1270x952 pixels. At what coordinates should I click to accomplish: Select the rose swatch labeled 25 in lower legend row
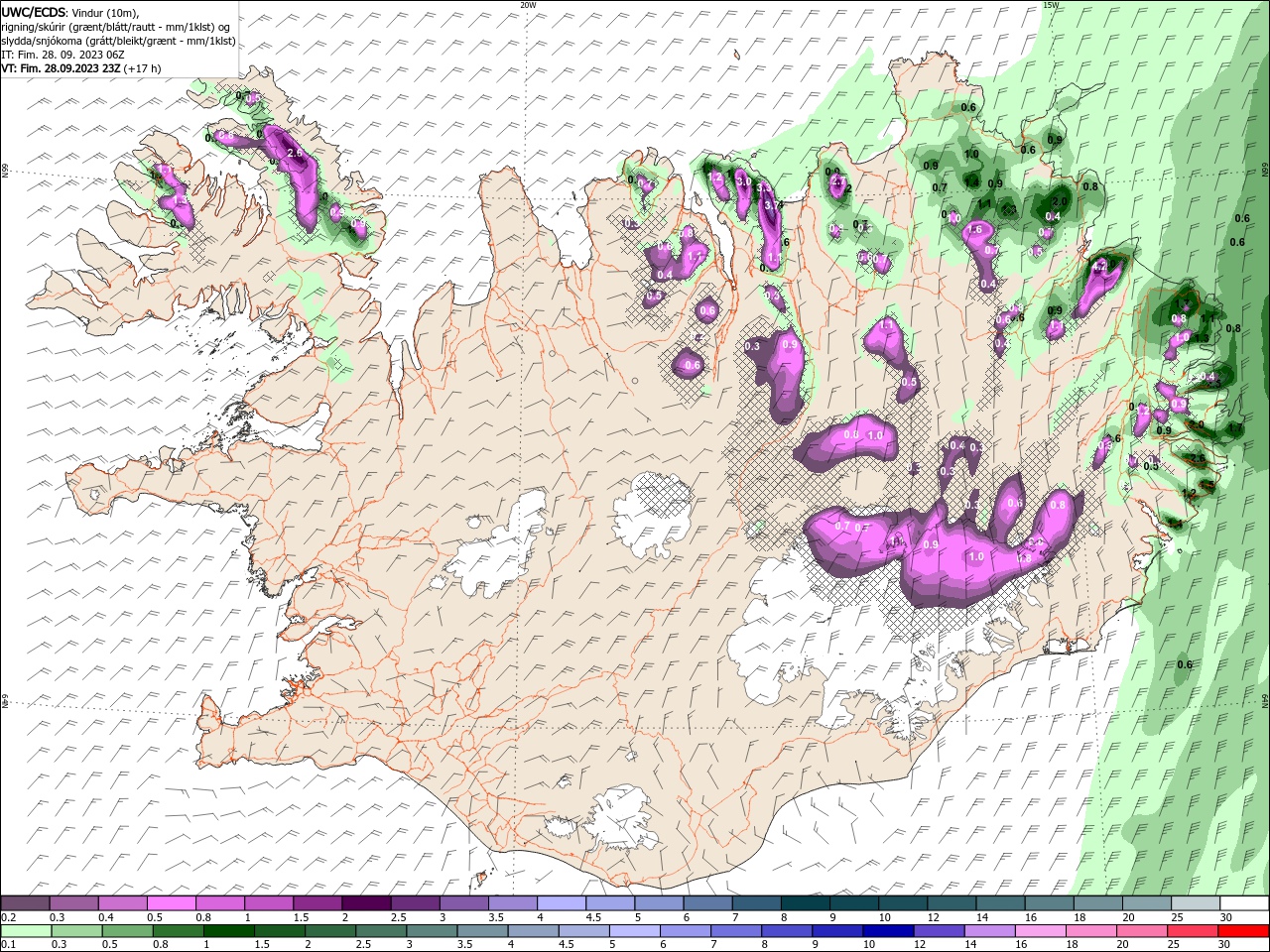1191,931
